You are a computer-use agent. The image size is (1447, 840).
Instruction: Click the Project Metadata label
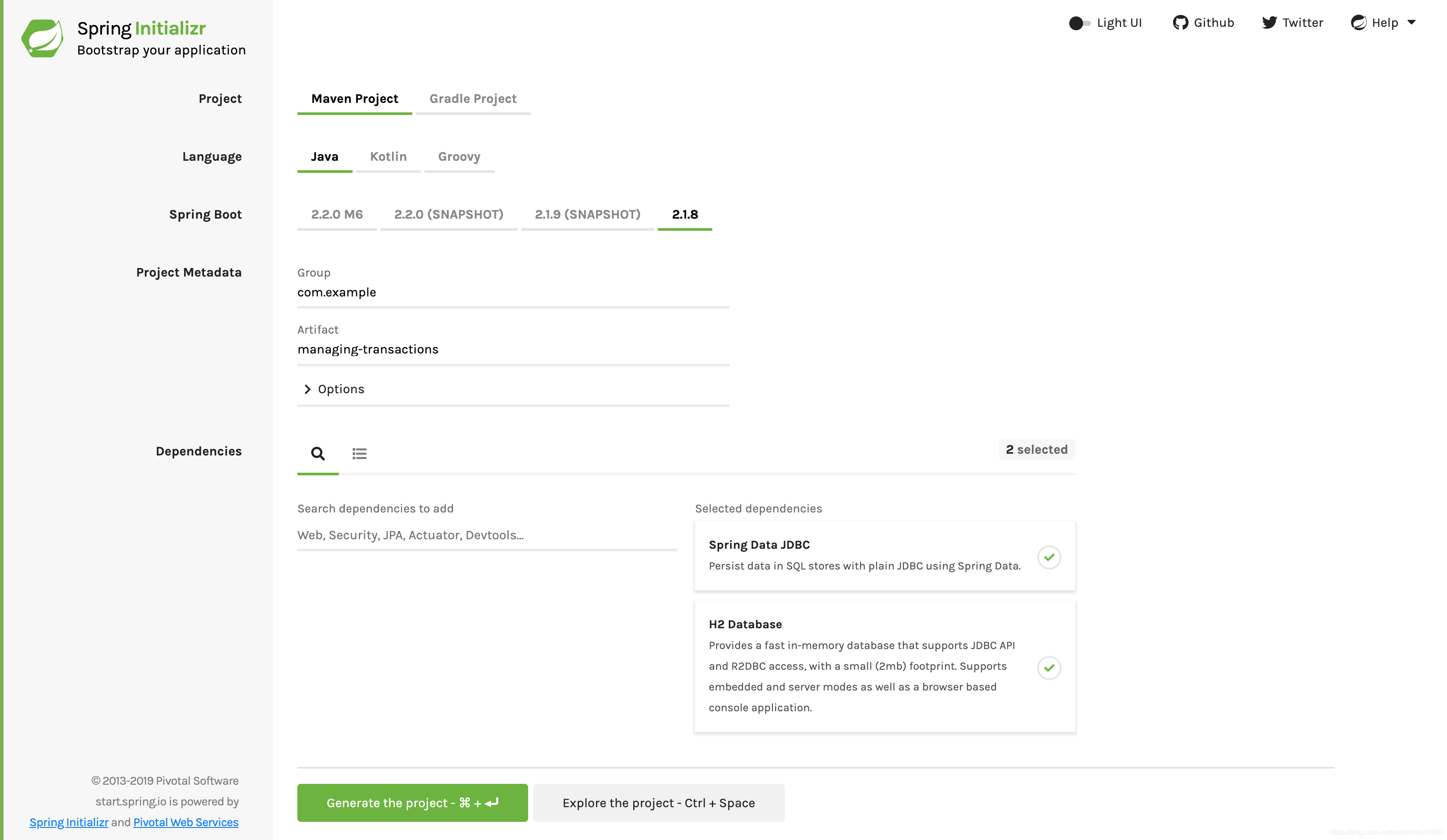(189, 272)
